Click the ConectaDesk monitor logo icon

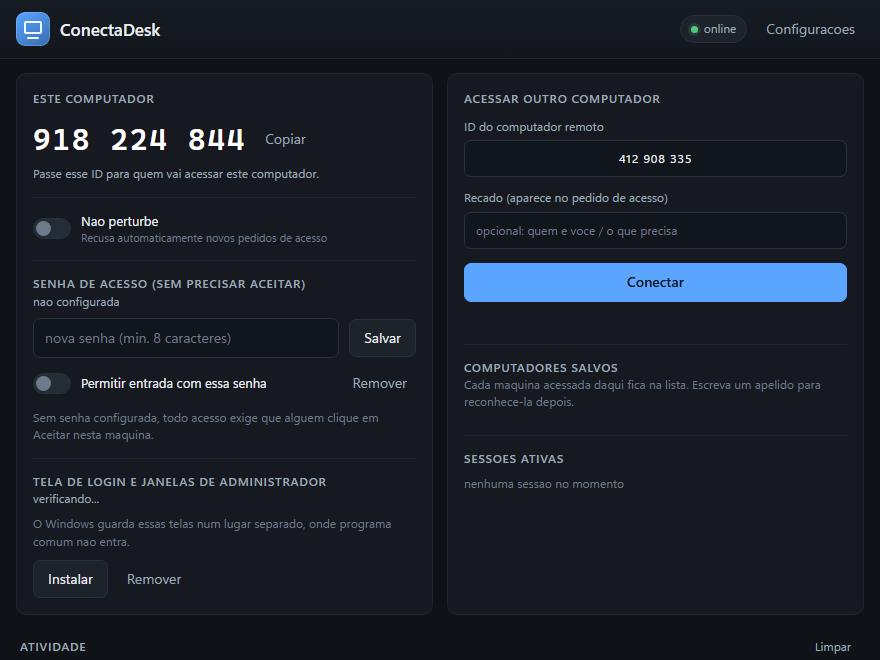pos(33,29)
